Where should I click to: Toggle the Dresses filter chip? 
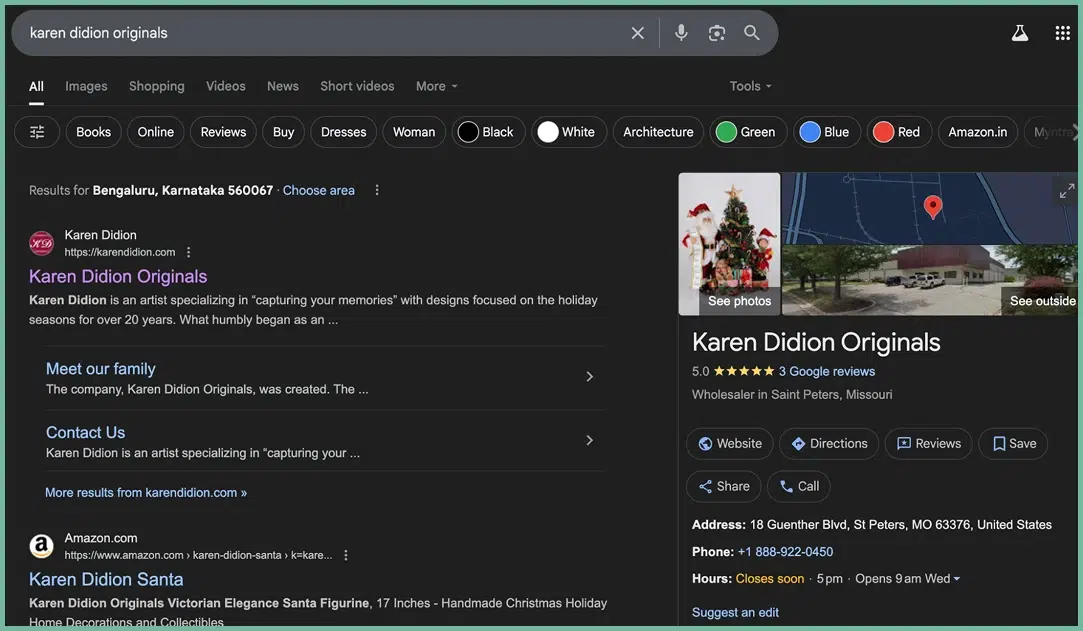(x=343, y=132)
